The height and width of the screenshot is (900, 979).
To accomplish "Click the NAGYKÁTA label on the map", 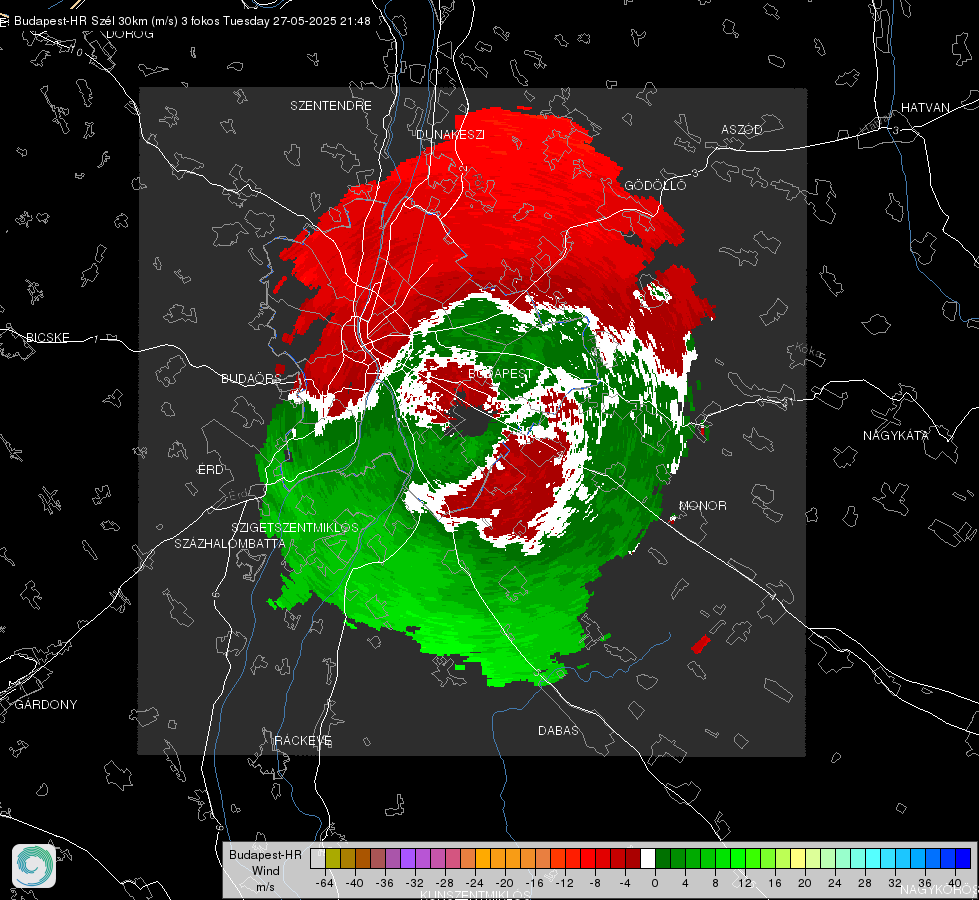I will click(896, 435).
